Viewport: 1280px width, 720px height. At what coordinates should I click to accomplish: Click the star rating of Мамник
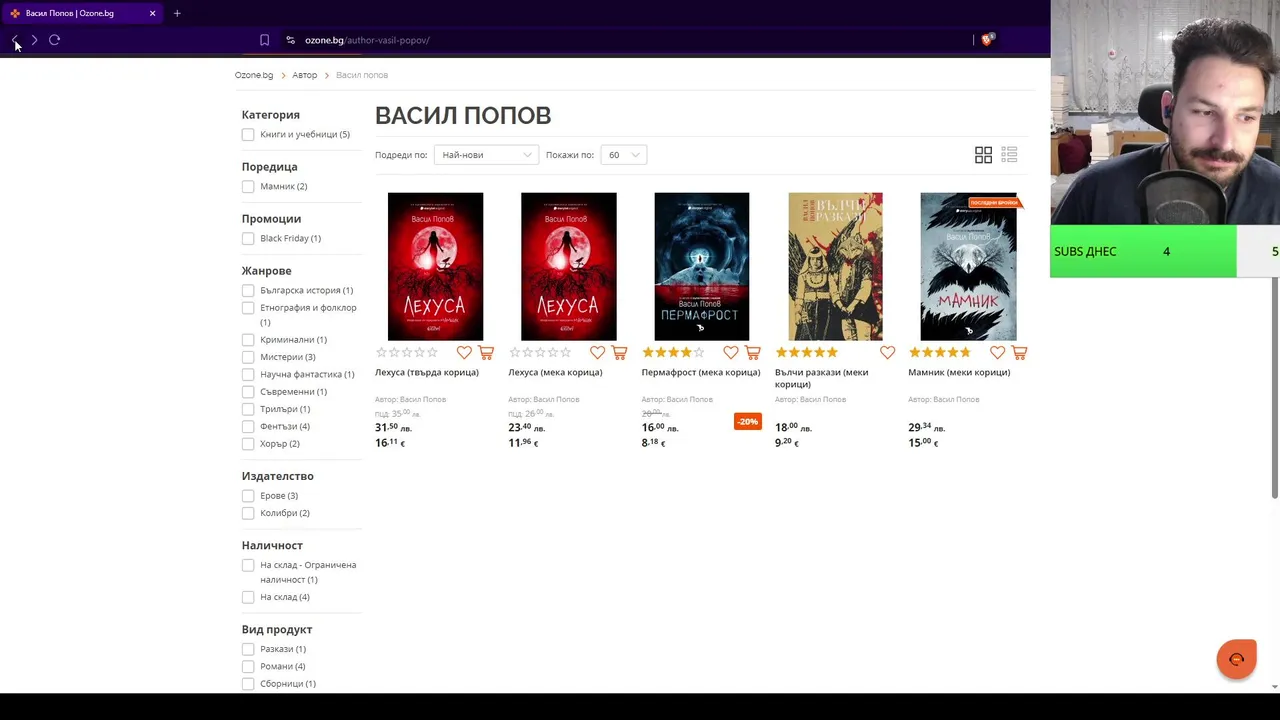(939, 352)
